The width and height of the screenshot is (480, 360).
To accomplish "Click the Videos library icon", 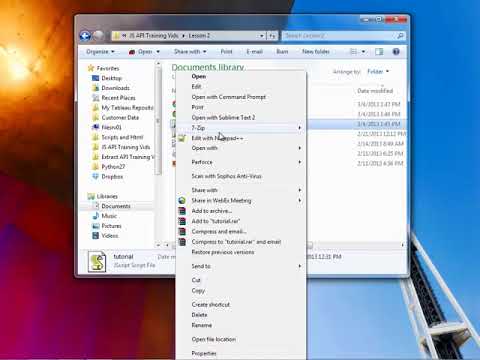I will coord(95,235).
